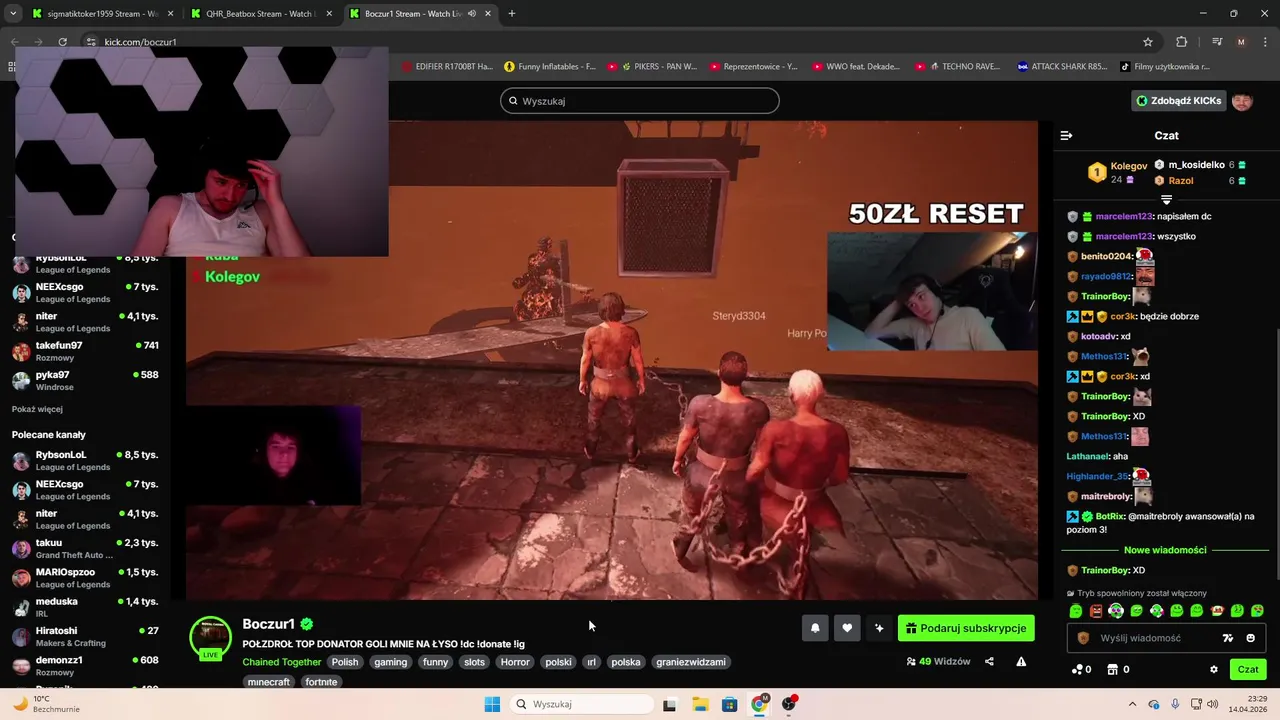Open chat settings gear icon
This screenshot has height=720, width=1280.
coord(1214,669)
